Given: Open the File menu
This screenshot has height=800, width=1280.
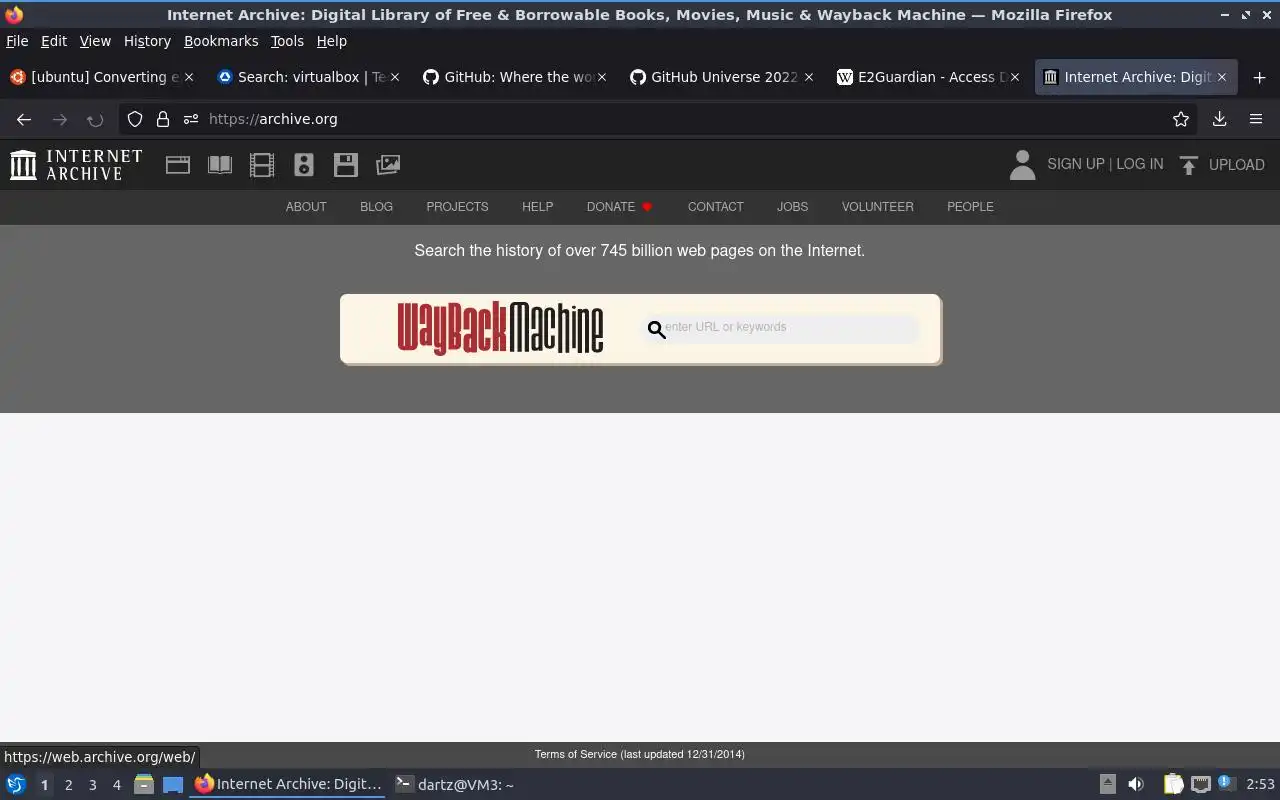Looking at the screenshot, I should (17, 41).
